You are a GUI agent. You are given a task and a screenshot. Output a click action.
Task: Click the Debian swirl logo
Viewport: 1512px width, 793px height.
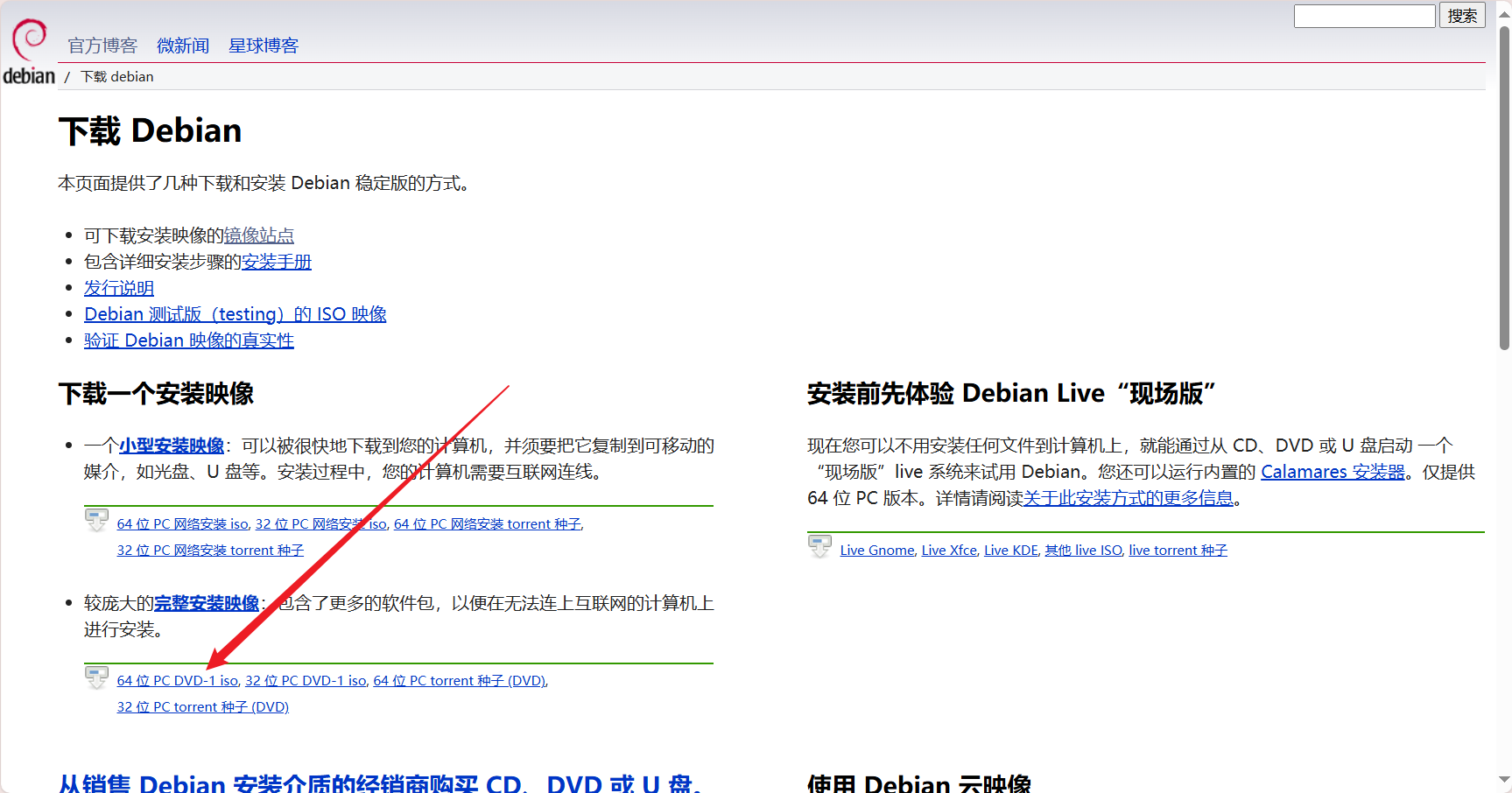[x=29, y=52]
